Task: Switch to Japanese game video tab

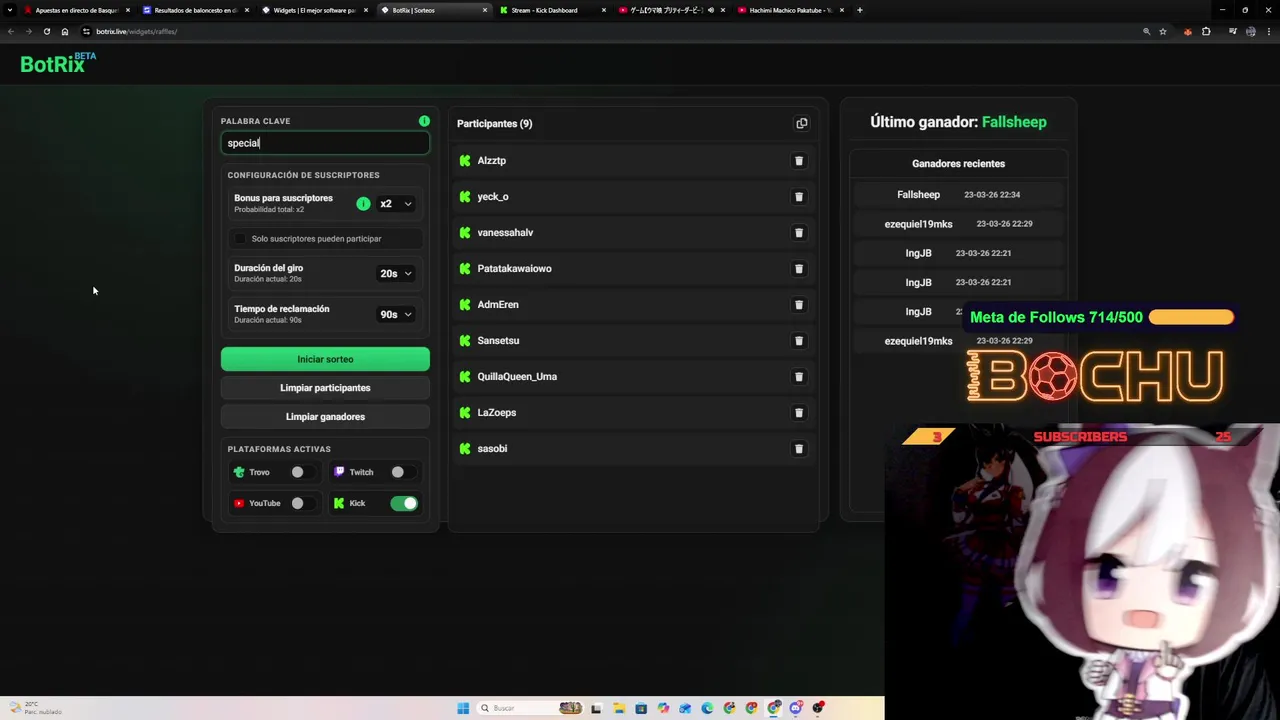Action: point(671,10)
